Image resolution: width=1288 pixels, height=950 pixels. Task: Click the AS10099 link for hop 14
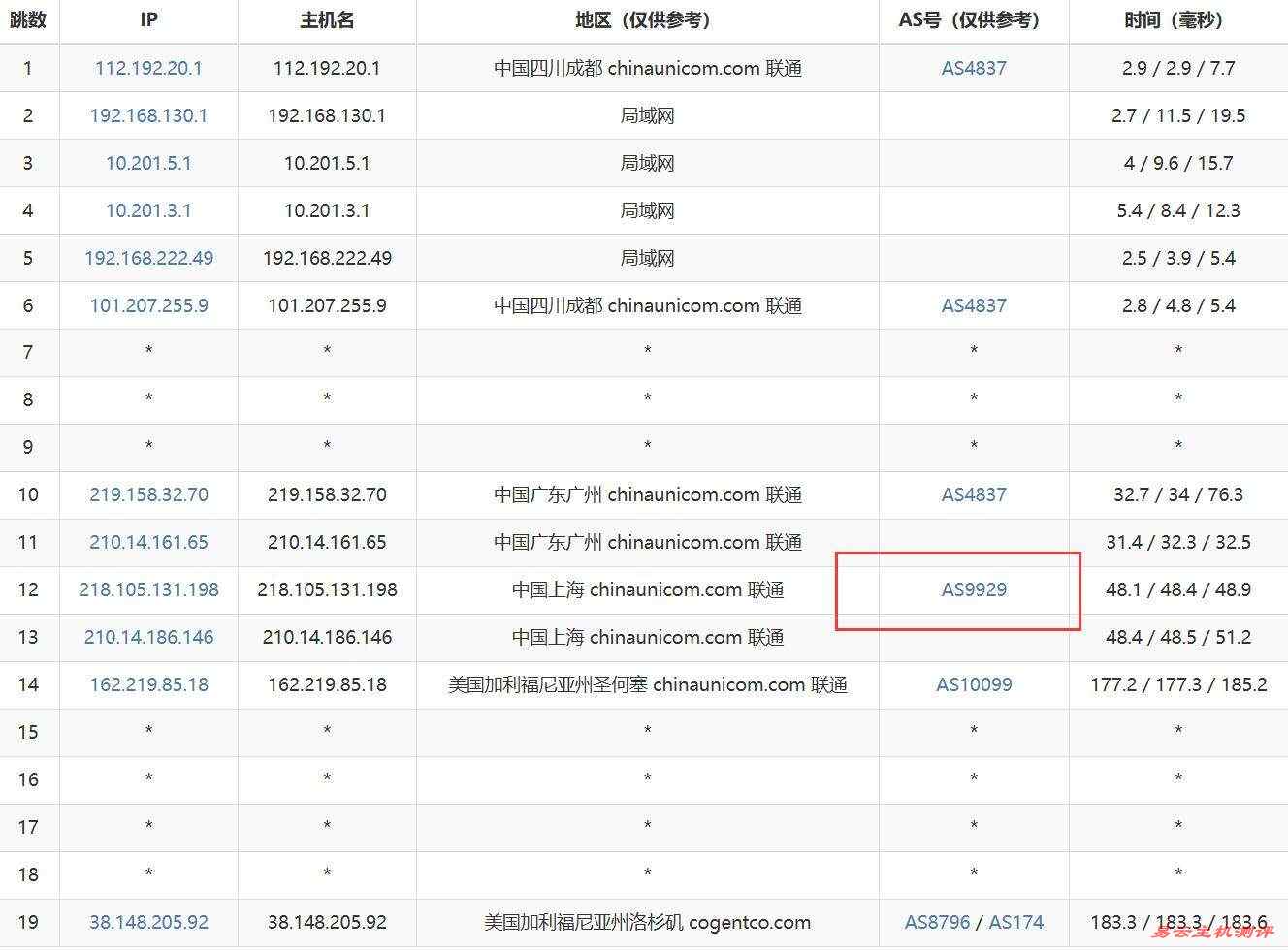(x=973, y=684)
